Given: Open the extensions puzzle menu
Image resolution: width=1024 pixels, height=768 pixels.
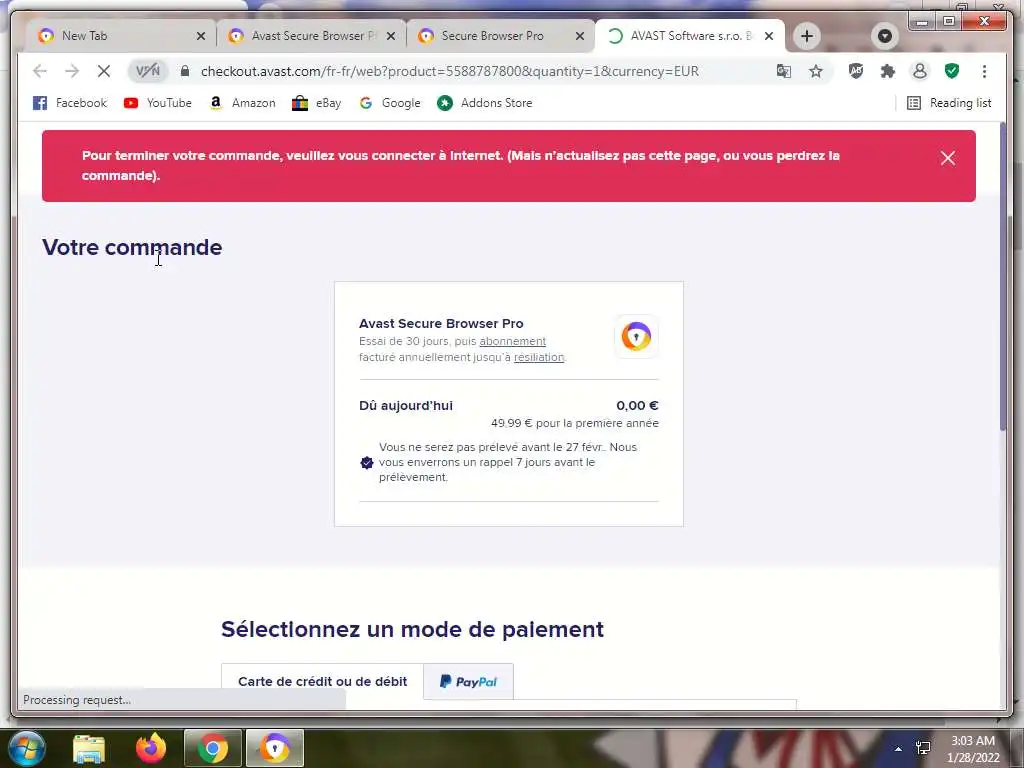Looking at the screenshot, I should tap(888, 71).
